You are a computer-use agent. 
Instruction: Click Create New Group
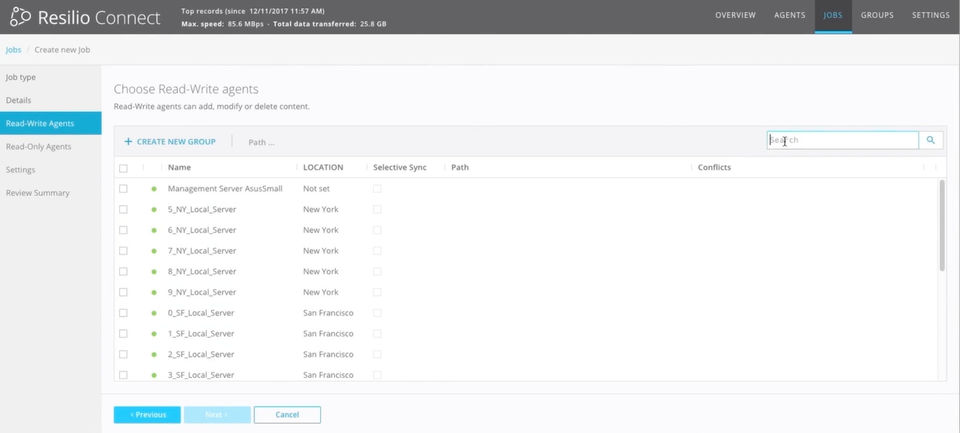[x=170, y=141]
